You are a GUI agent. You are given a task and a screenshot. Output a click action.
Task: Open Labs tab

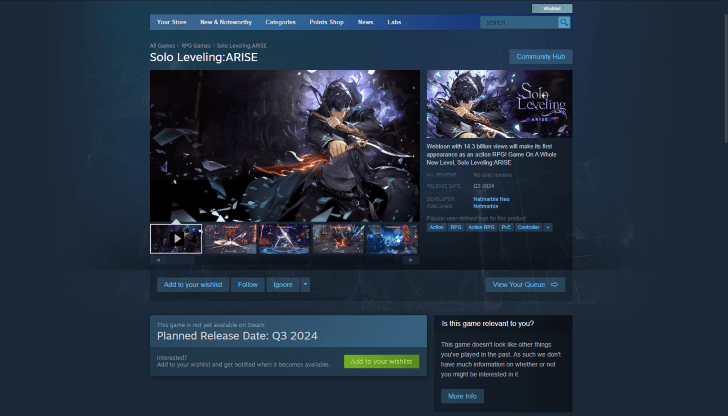394,22
